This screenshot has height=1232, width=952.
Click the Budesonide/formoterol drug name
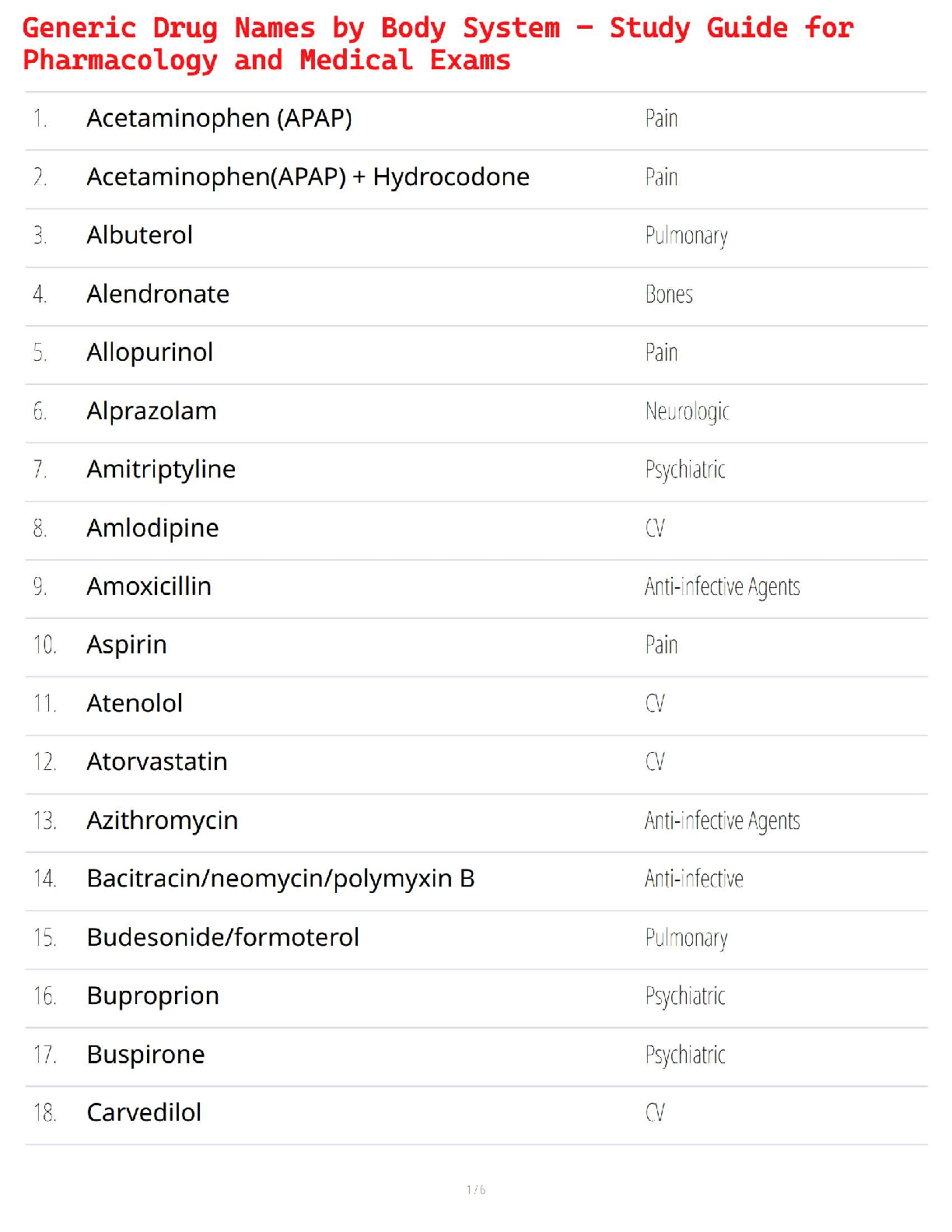223,937
